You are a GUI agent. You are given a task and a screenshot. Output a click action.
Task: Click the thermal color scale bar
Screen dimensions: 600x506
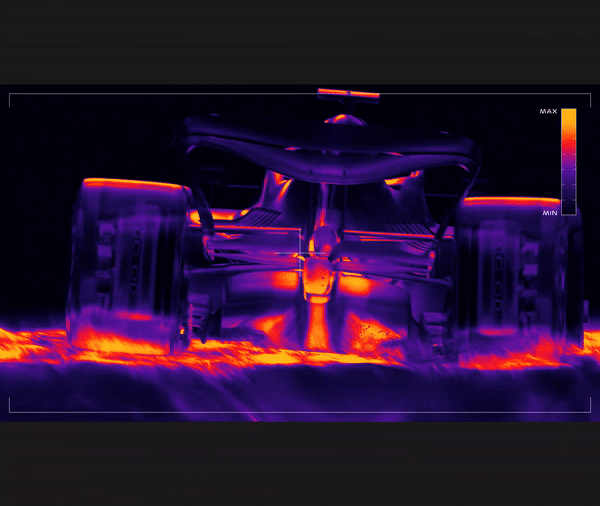(x=569, y=162)
